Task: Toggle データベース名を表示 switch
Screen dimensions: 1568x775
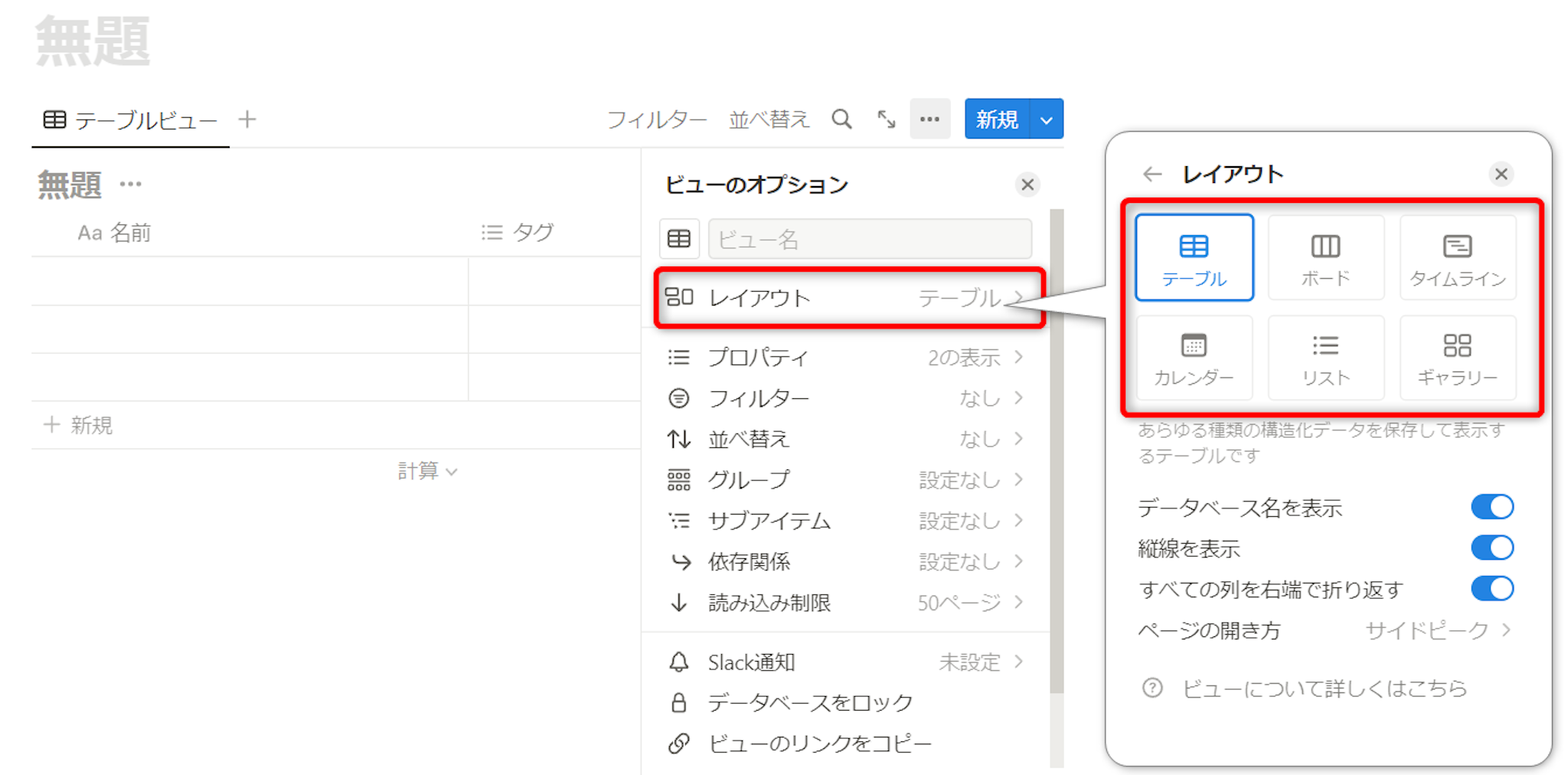Action: tap(1491, 507)
